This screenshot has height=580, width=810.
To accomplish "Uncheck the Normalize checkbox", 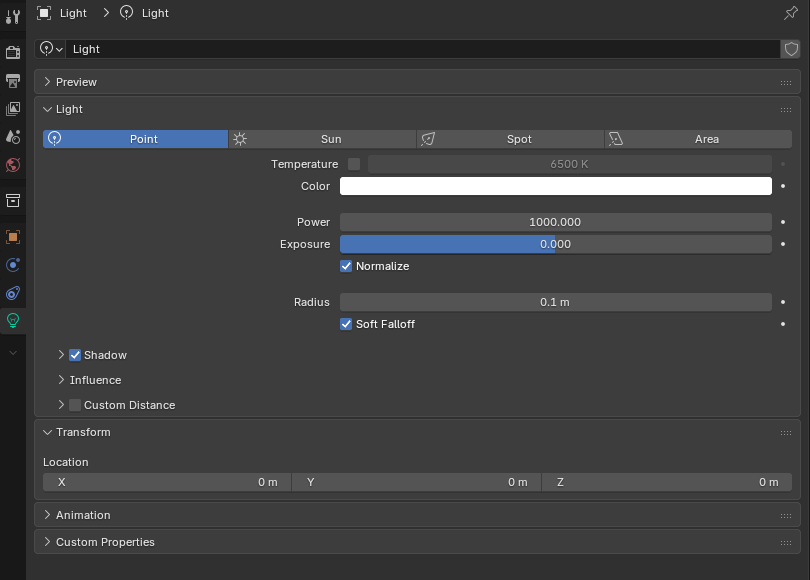I will [x=346, y=266].
